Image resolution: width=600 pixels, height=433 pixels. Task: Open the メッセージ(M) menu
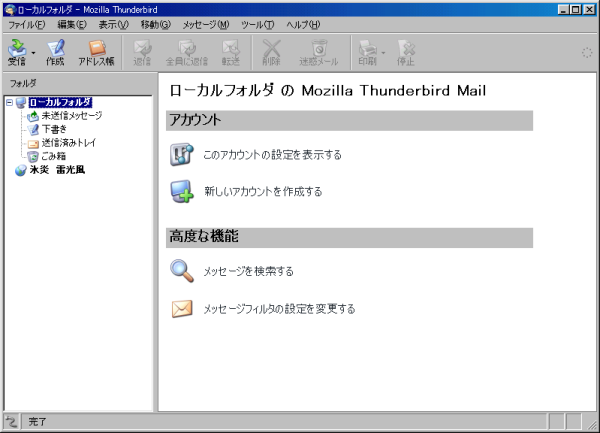click(x=205, y=25)
